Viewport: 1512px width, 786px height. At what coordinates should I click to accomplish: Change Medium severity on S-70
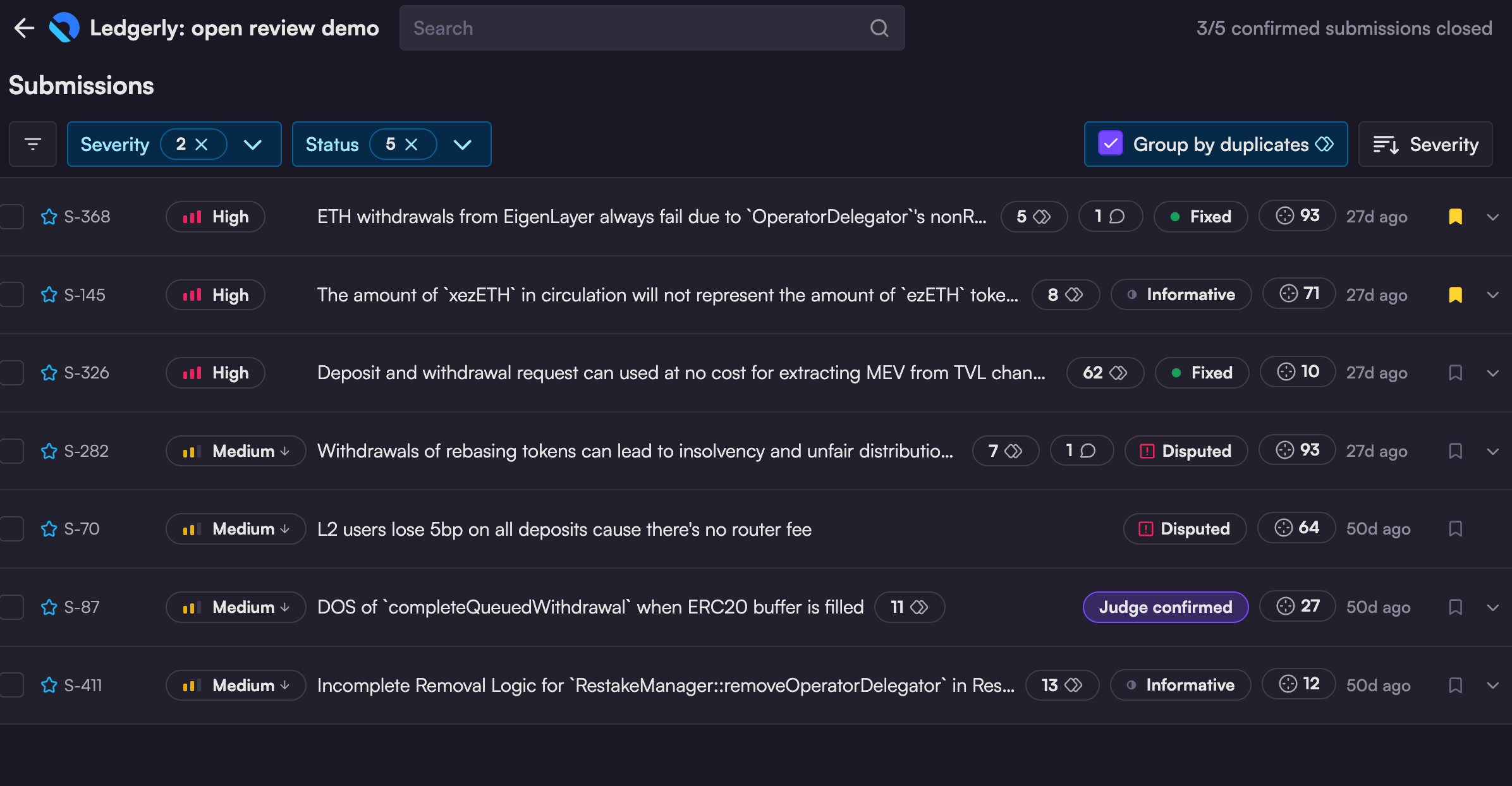[236, 529]
